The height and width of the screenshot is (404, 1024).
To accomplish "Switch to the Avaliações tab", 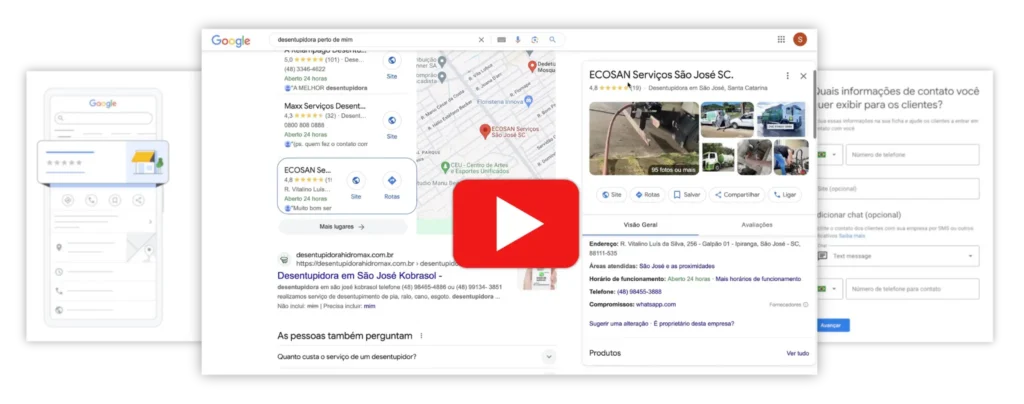I will tap(757, 225).
